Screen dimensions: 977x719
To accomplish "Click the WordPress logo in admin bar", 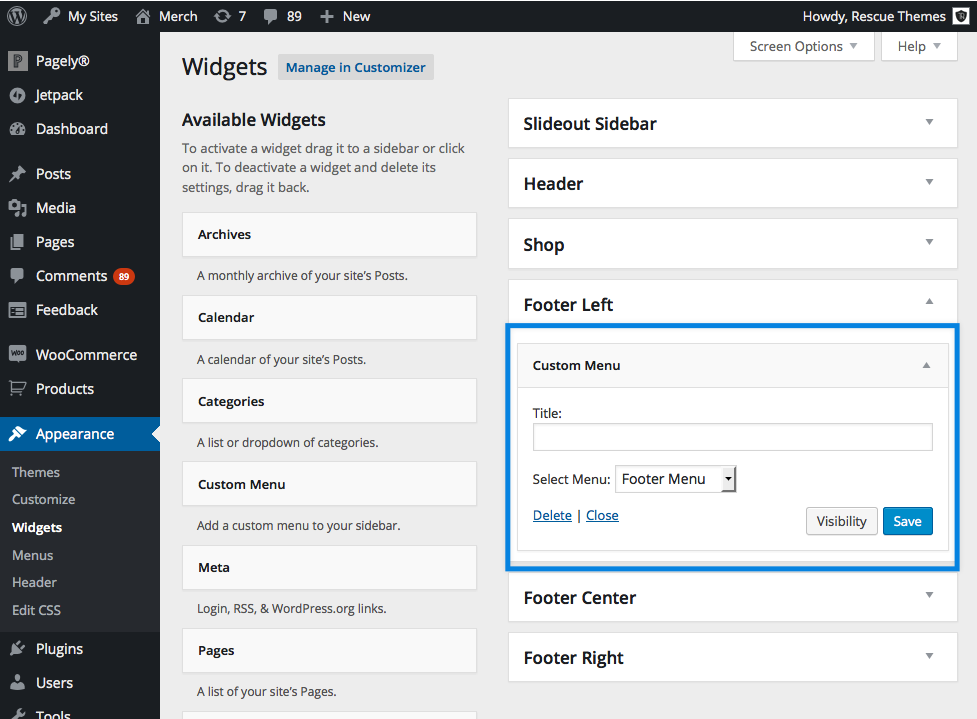I will (x=17, y=16).
